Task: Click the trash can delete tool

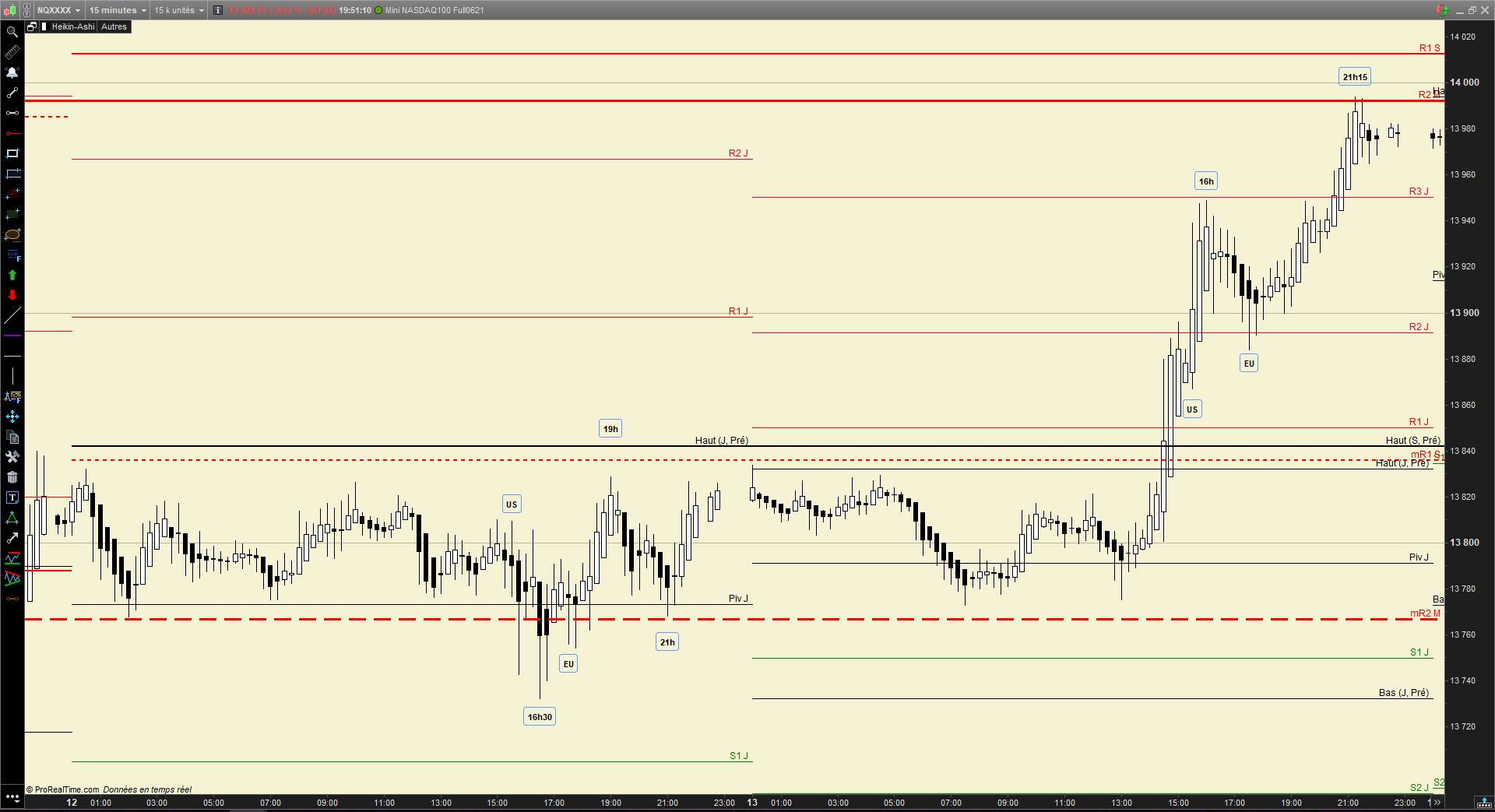Action: click(x=12, y=477)
